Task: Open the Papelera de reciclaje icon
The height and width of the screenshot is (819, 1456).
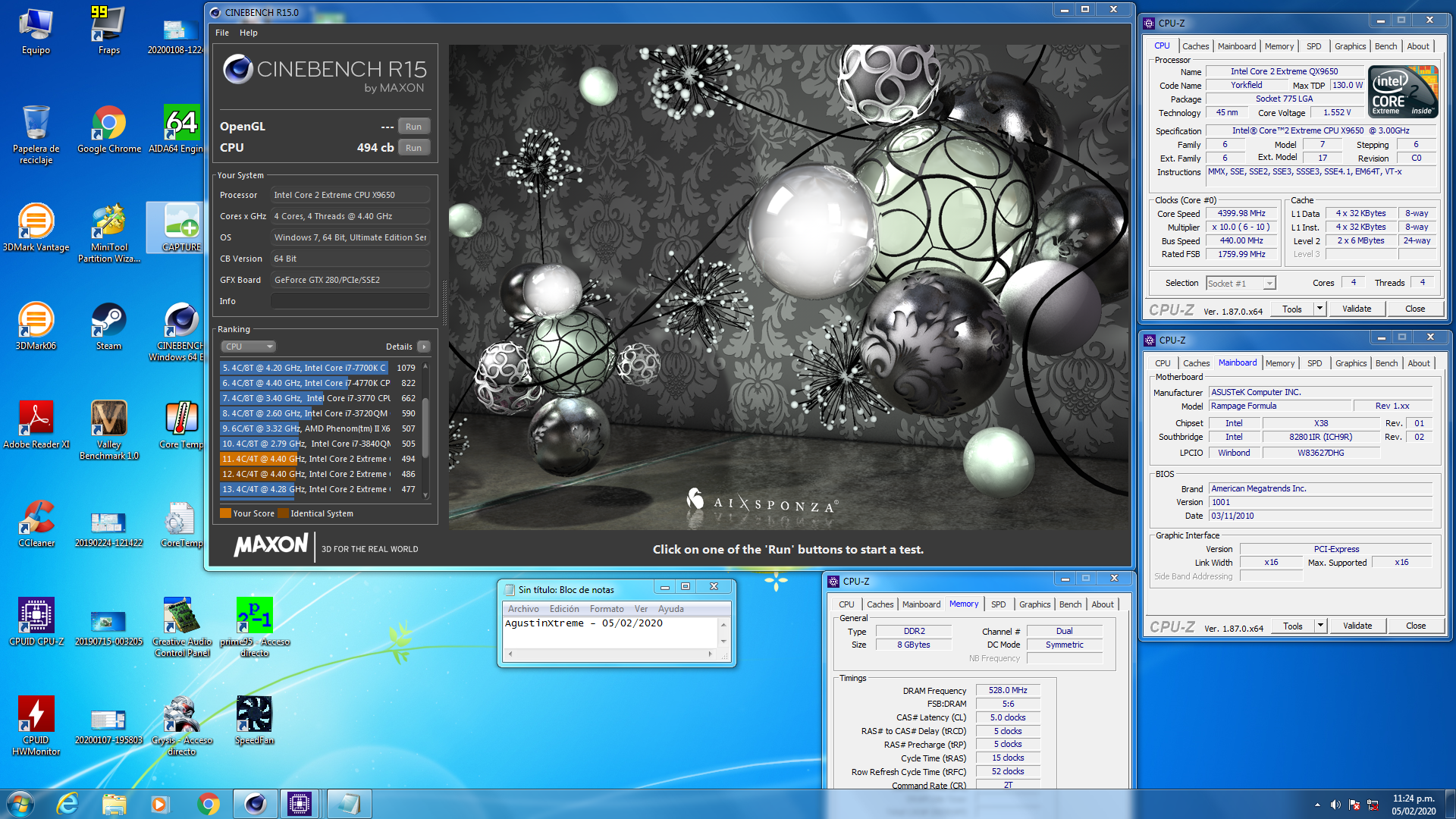Action: [36, 135]
